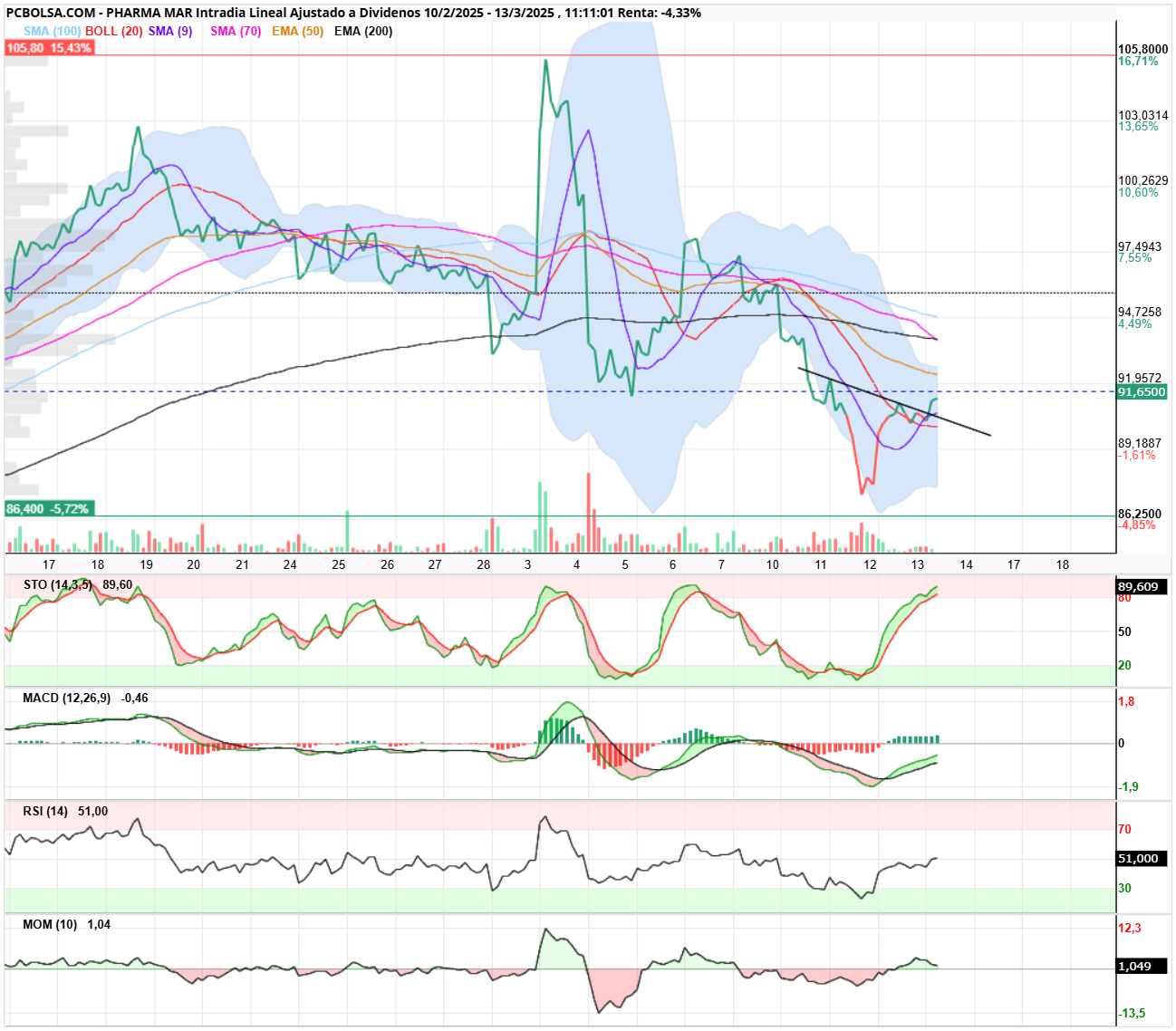Click date 14 on the time axis
Viewport: 1176px width, 1031px height.
[966, 564]
